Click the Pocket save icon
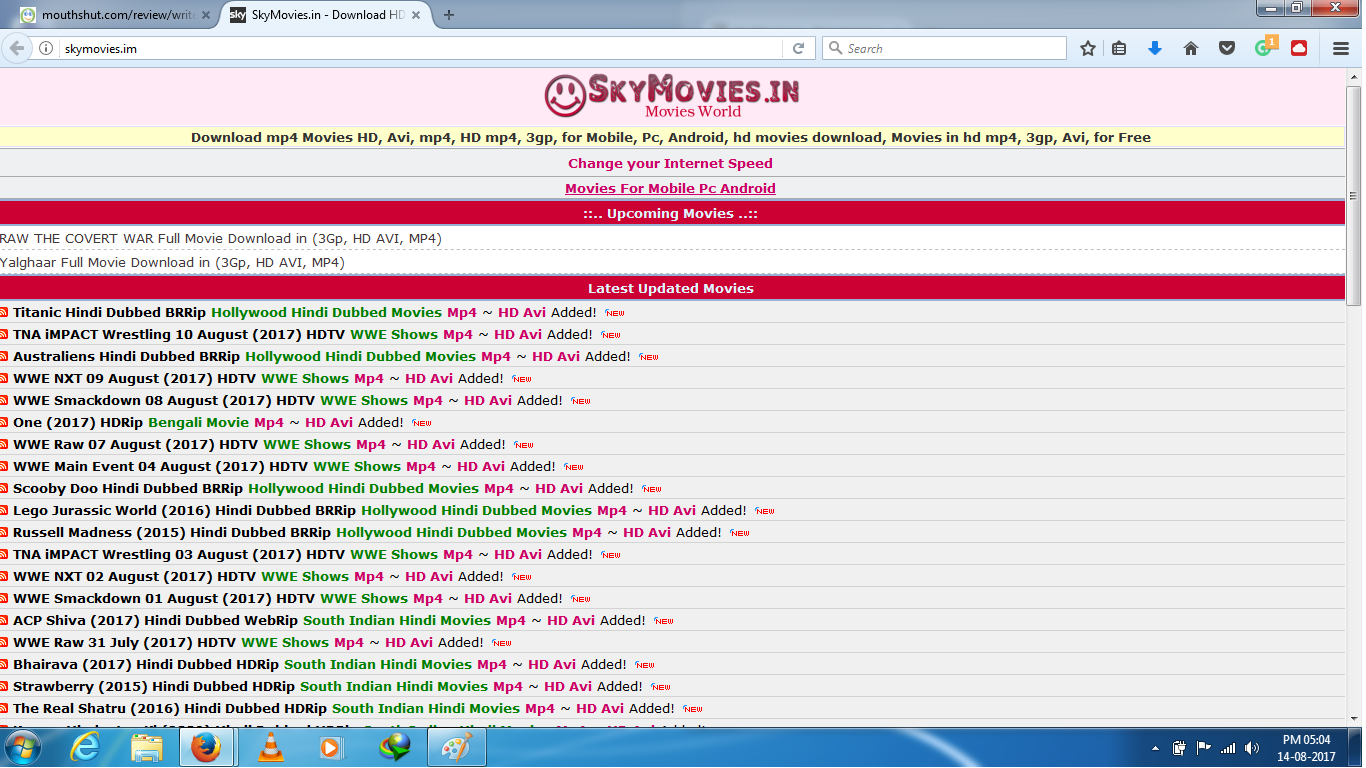Viewport: 1366px width, 768px height. (1226, 48)
